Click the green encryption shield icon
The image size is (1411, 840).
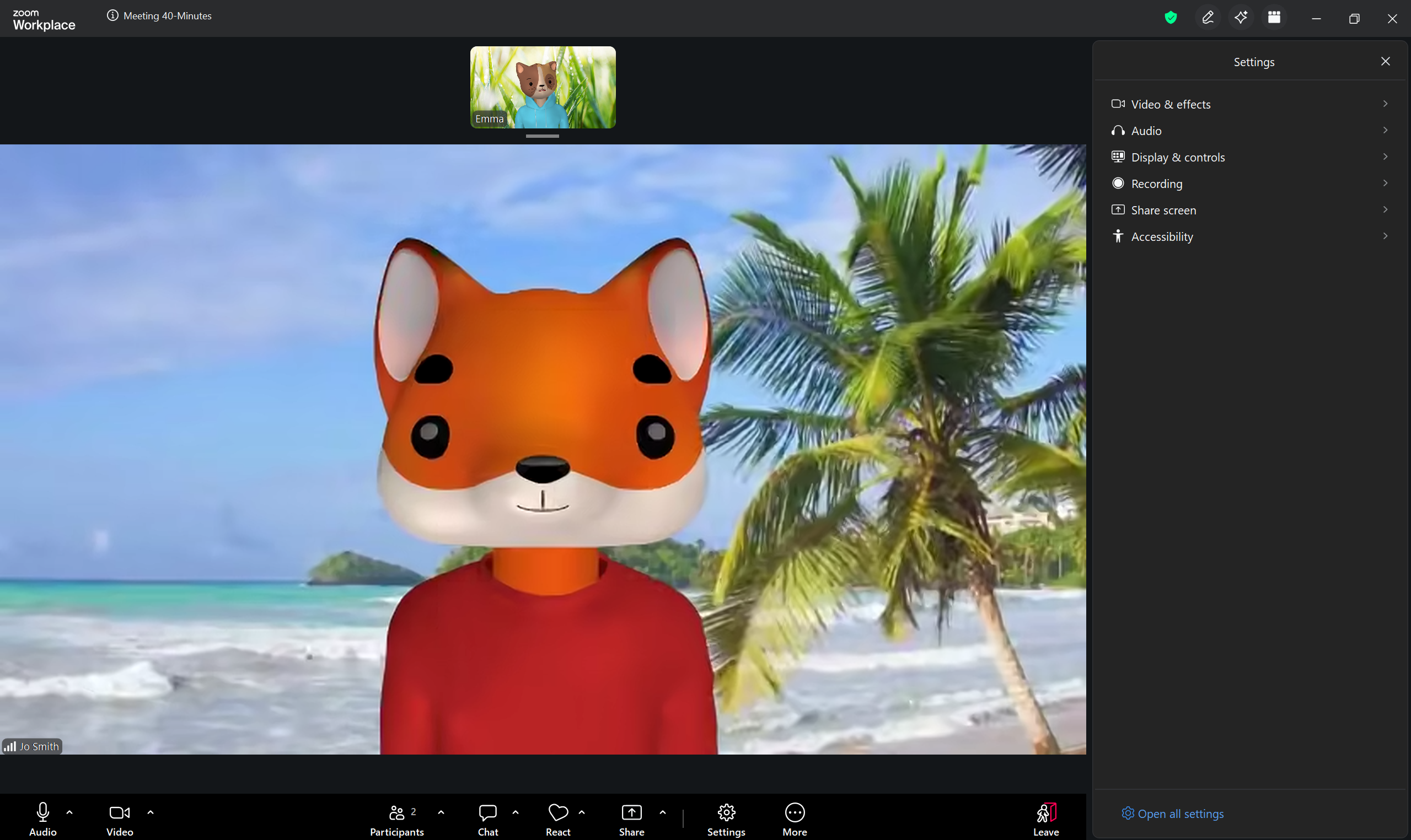(x=1171, y=18)
